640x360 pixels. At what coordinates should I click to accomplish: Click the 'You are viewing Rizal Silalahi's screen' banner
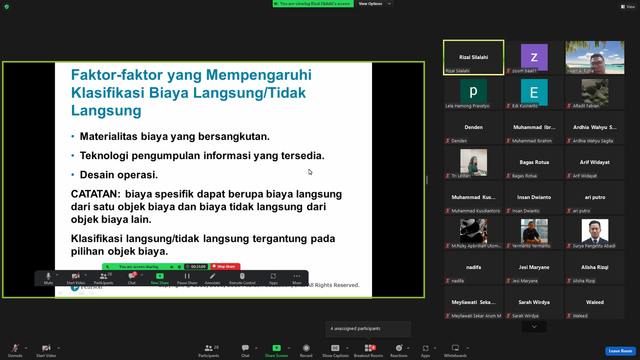tap(313, 4)
